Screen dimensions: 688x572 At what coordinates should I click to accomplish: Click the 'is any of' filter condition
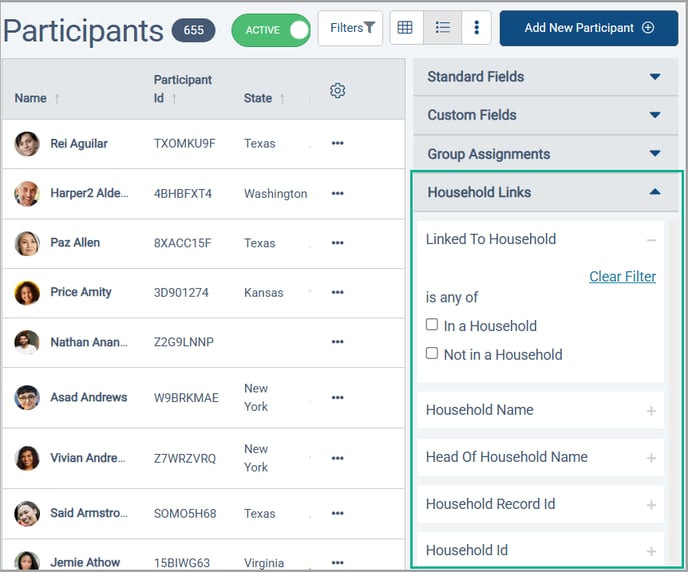click(452, 297)
